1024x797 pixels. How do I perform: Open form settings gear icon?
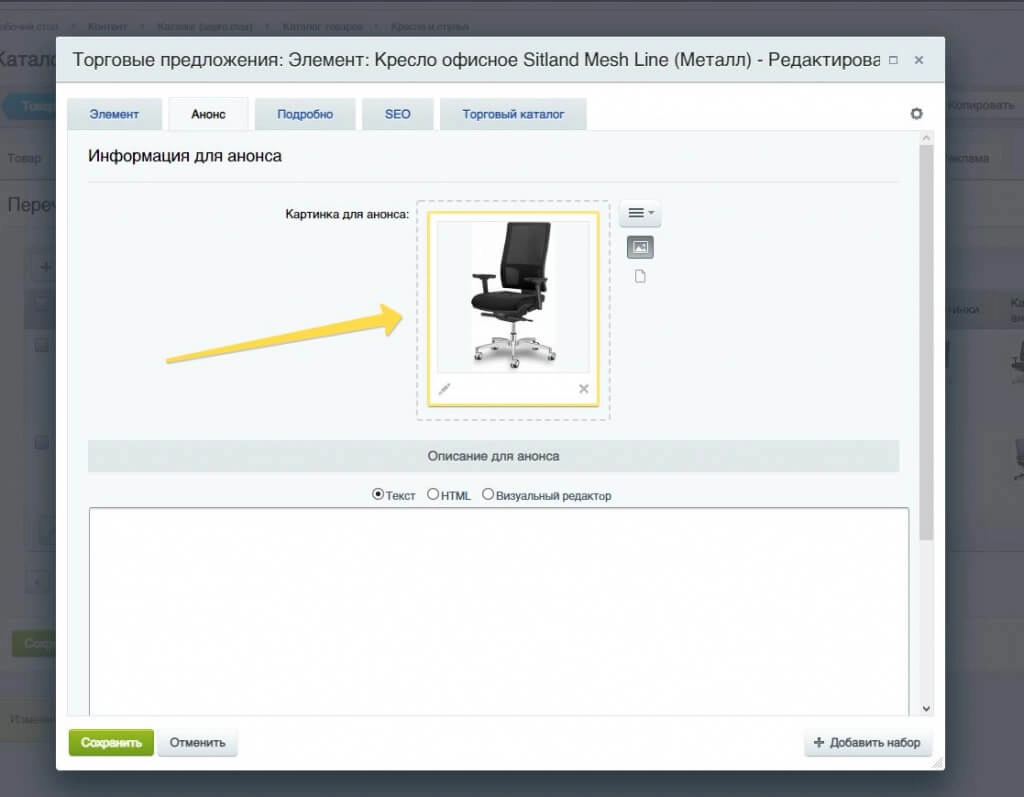tap(917, 114)
